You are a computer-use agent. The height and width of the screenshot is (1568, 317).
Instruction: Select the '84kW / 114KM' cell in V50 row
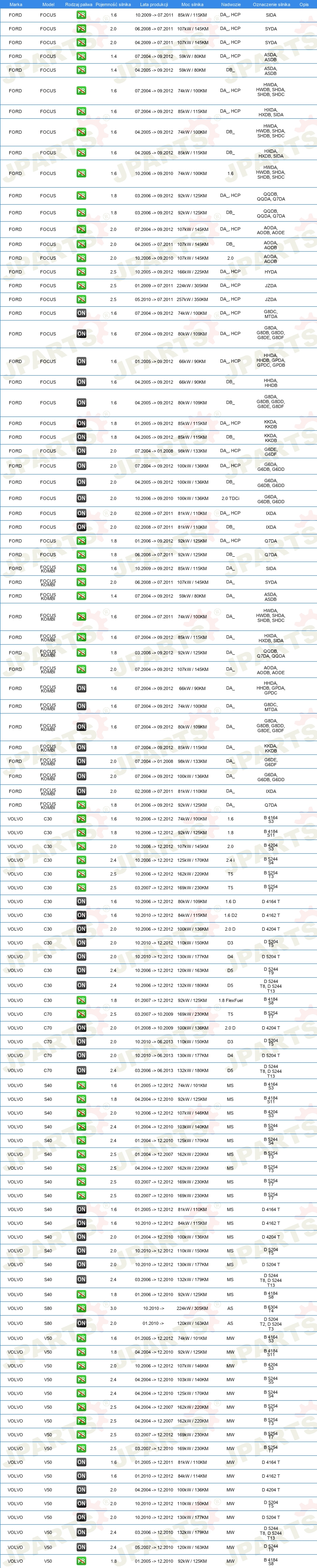pos(192,1476)
